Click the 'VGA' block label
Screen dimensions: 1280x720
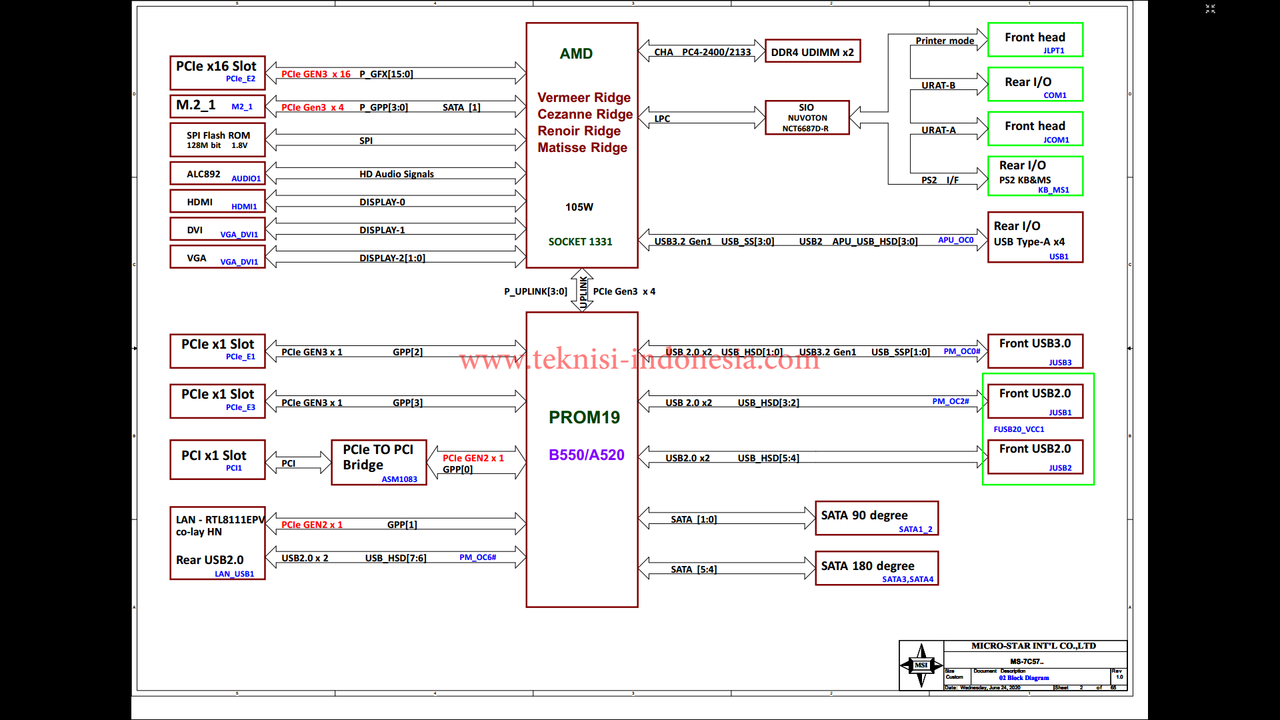coord(196,258)
